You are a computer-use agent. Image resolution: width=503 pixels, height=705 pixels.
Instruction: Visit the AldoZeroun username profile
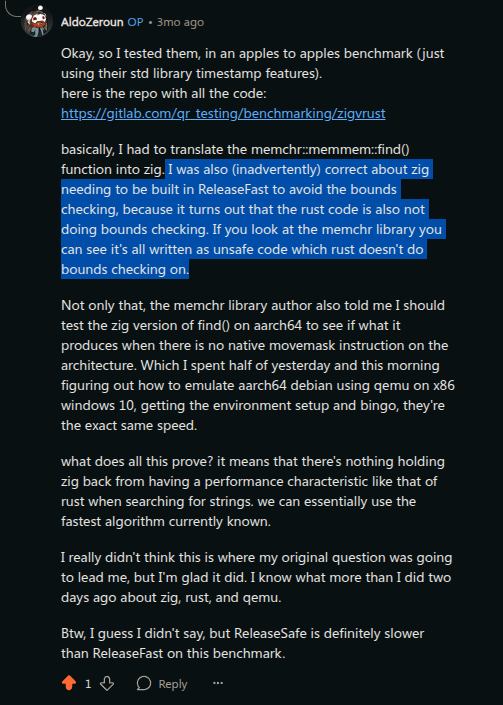click(x=92, y=22)
